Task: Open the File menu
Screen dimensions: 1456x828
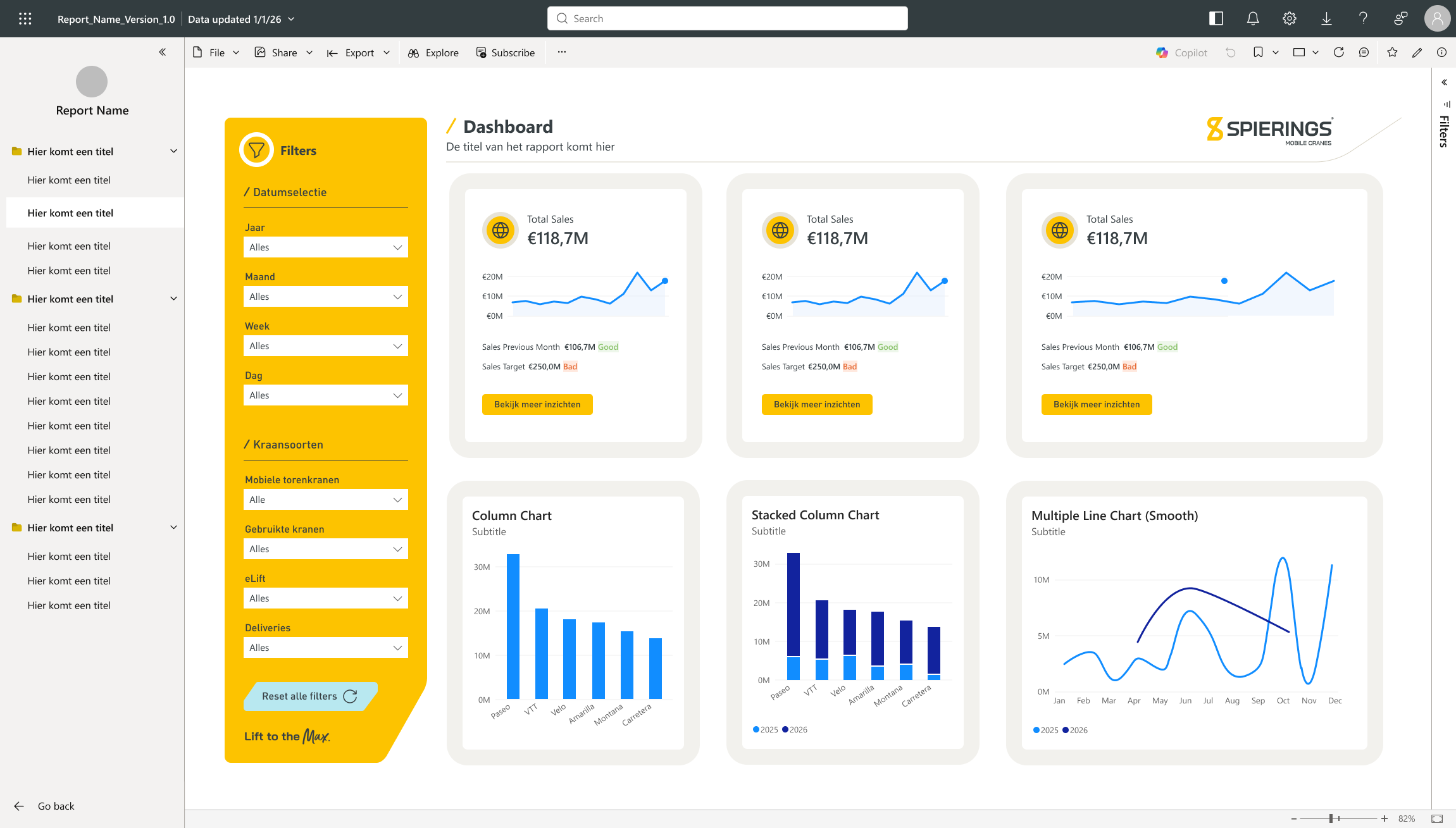Action: point(216,53)
